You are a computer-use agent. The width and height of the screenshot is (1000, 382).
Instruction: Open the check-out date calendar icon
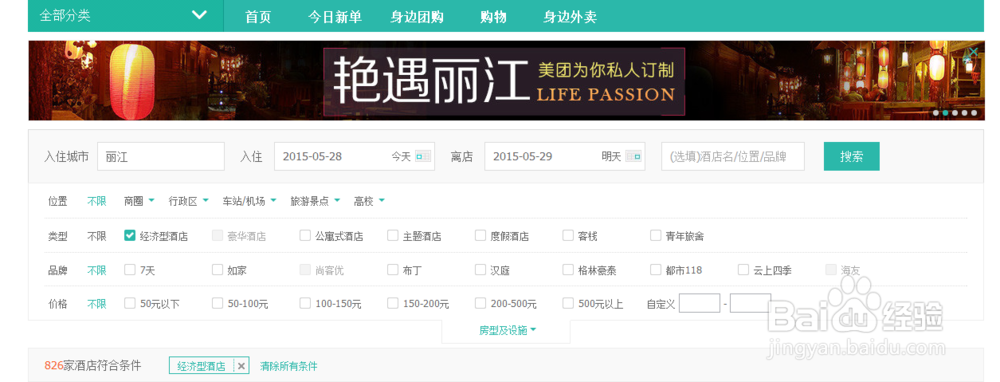coord(633,156)
